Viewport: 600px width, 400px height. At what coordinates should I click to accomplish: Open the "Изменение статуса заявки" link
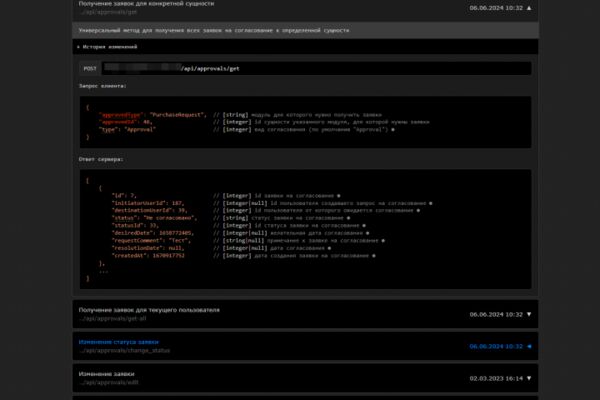[119, 342]
